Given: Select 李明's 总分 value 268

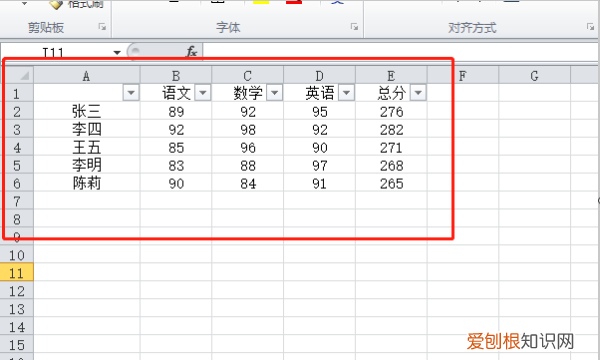Looking at the screenshot, I should coord(391,165).
